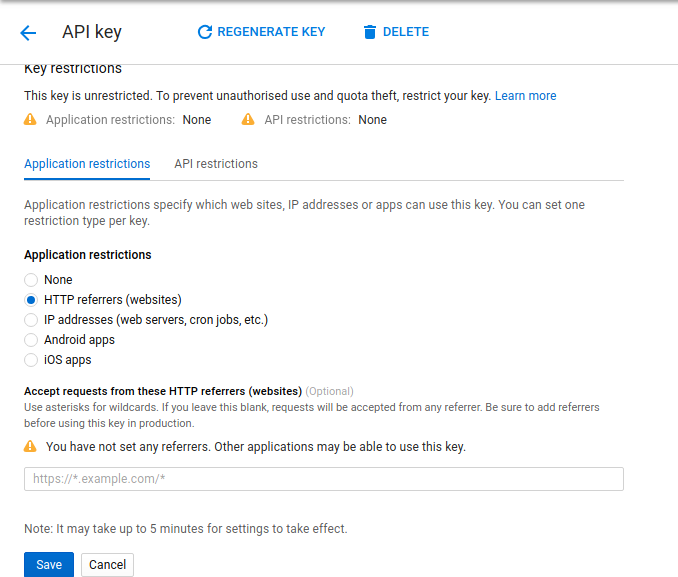Click the Cancel button

(x=107, y=564)
